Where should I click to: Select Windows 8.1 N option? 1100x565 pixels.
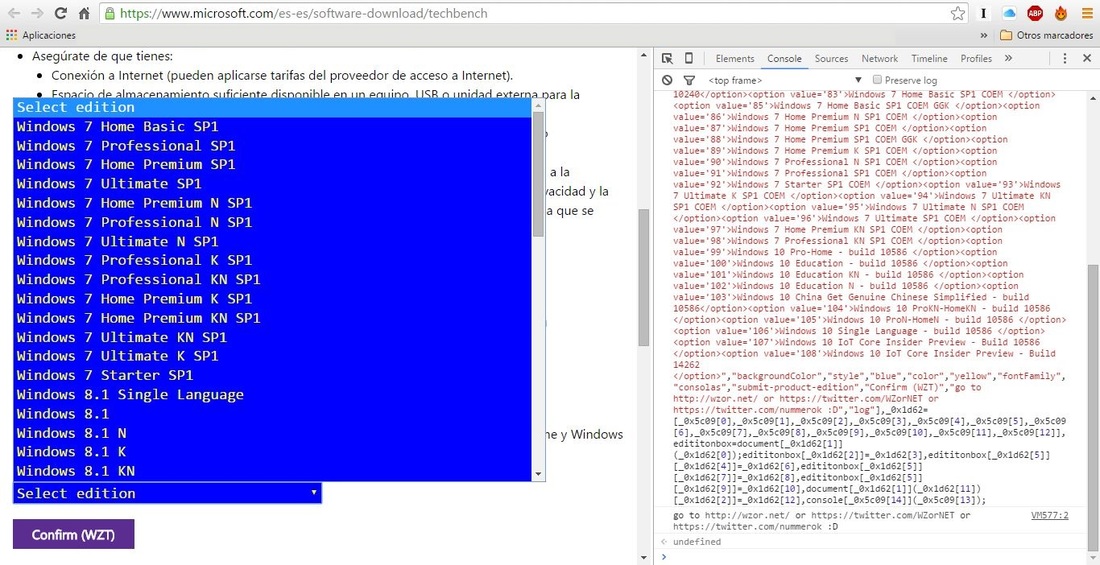[273, 432]
